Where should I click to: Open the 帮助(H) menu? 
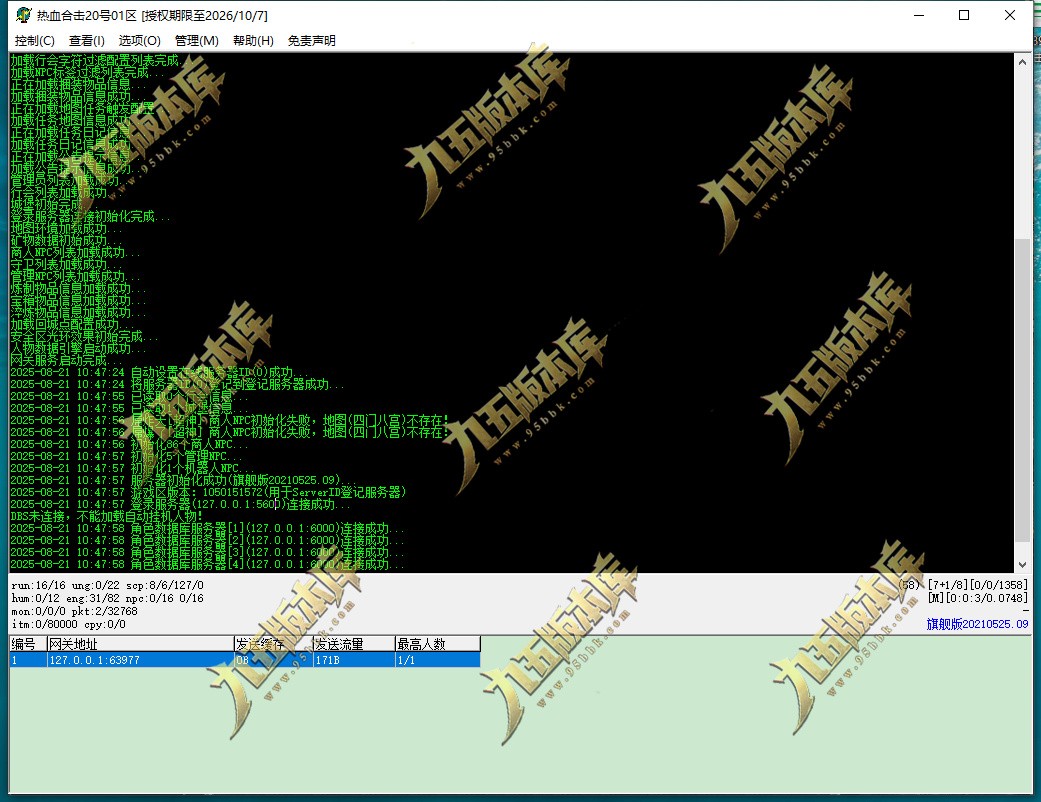253,40
